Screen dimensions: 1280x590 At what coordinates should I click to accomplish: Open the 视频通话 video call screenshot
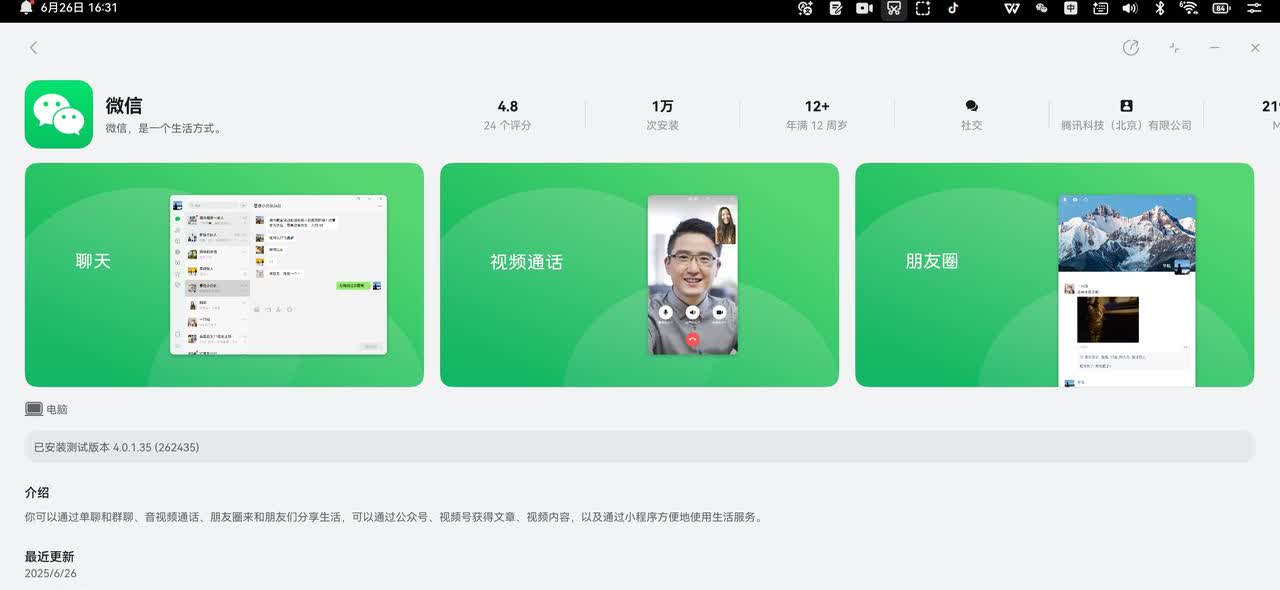pos(639,275)
